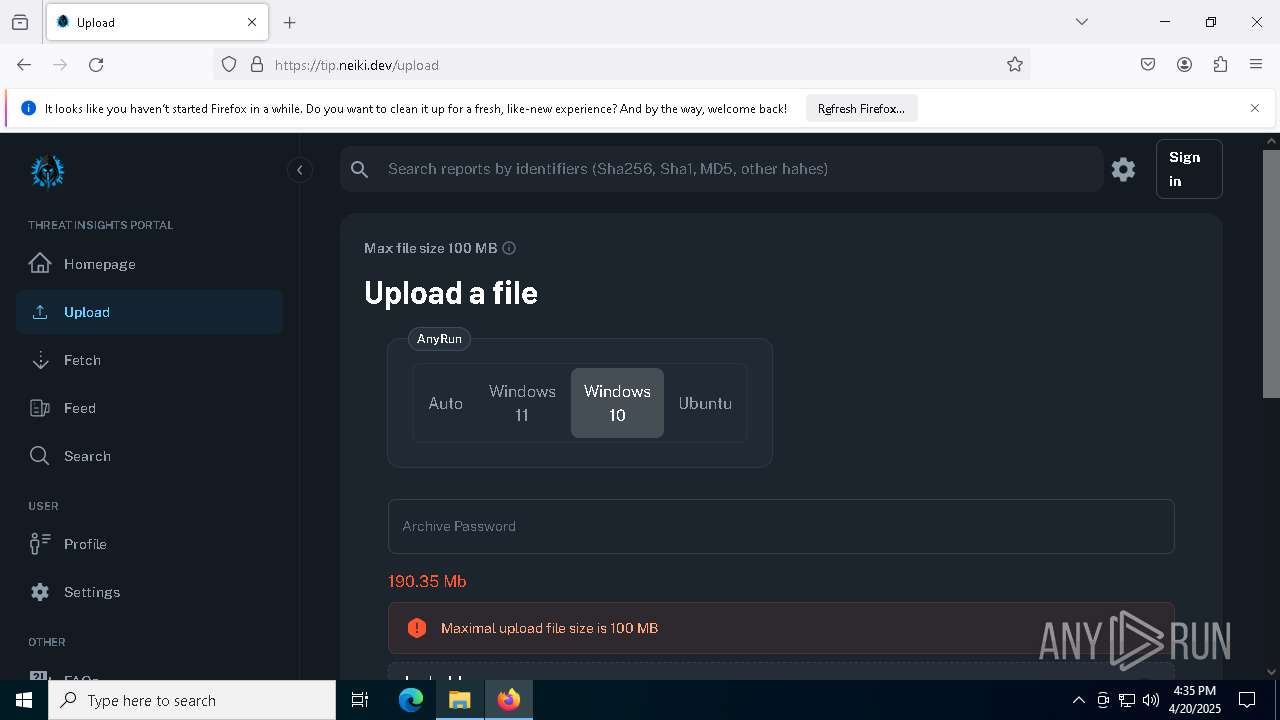
Task: Click the Firefox taskbar icon
Action: 509,700
